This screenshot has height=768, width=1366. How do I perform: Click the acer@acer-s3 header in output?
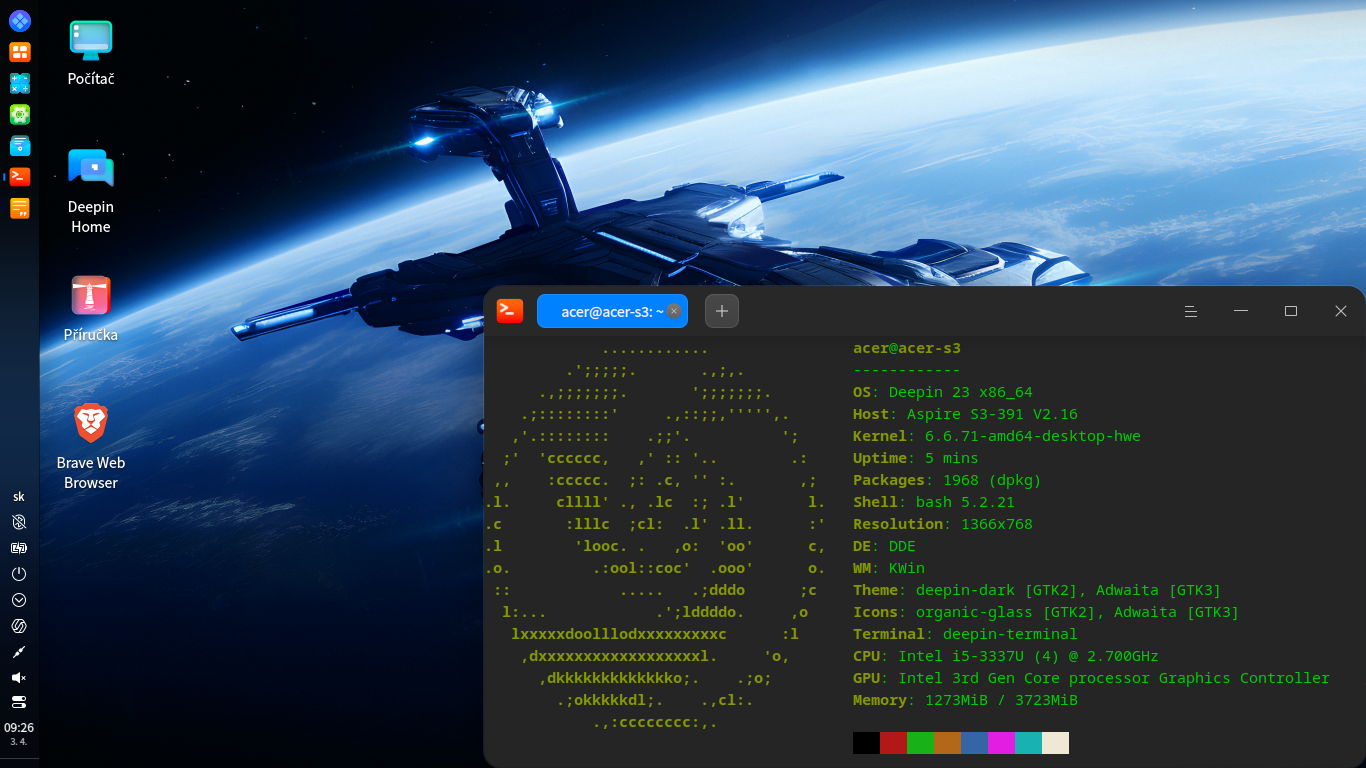pos(907,348)
